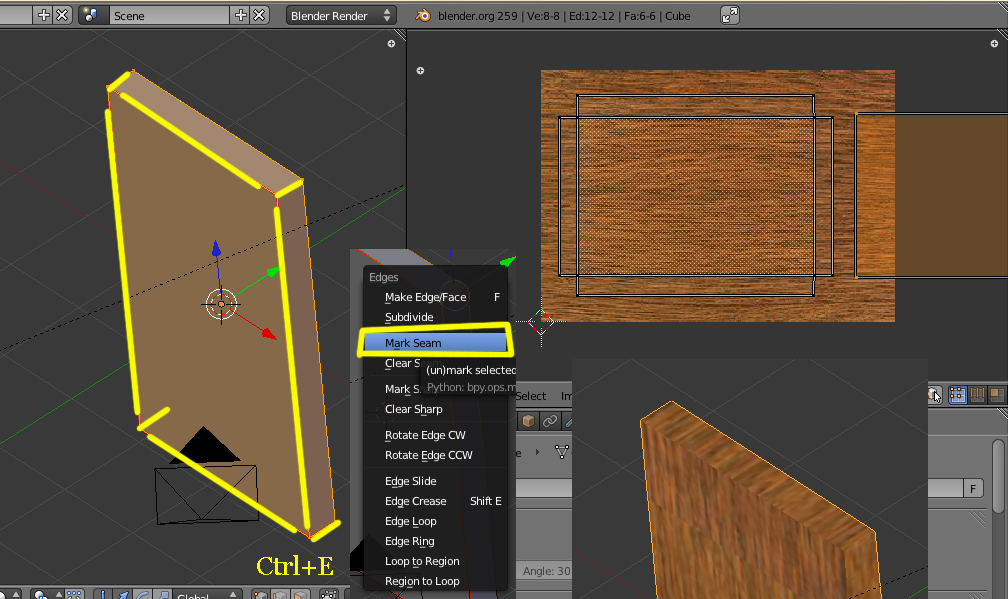The height and width of the screenshot is (599, 1008).
Task: Choose Subdivide from Edges menu
Action: 435,317
